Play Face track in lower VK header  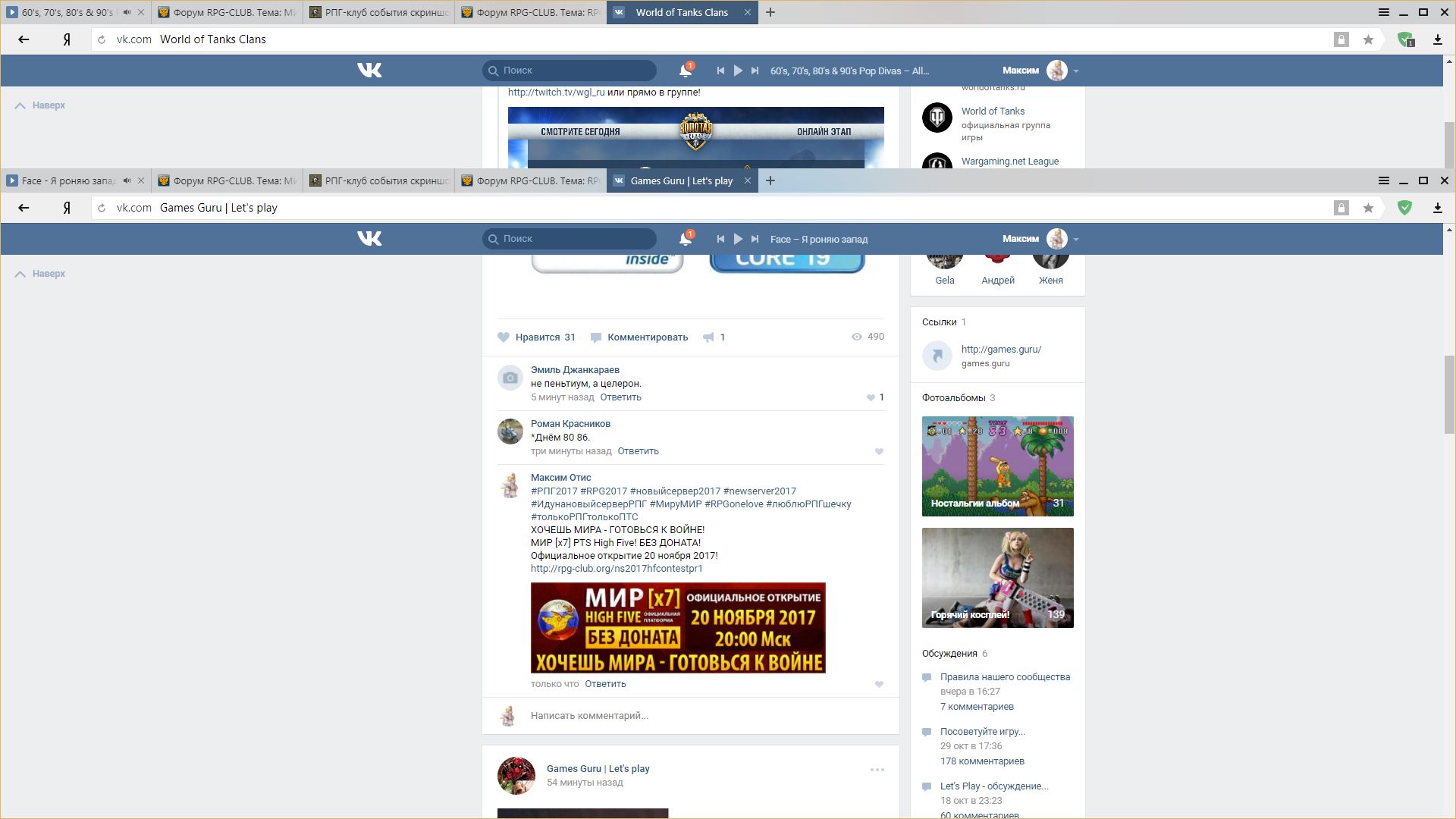[x=738, y=239]
